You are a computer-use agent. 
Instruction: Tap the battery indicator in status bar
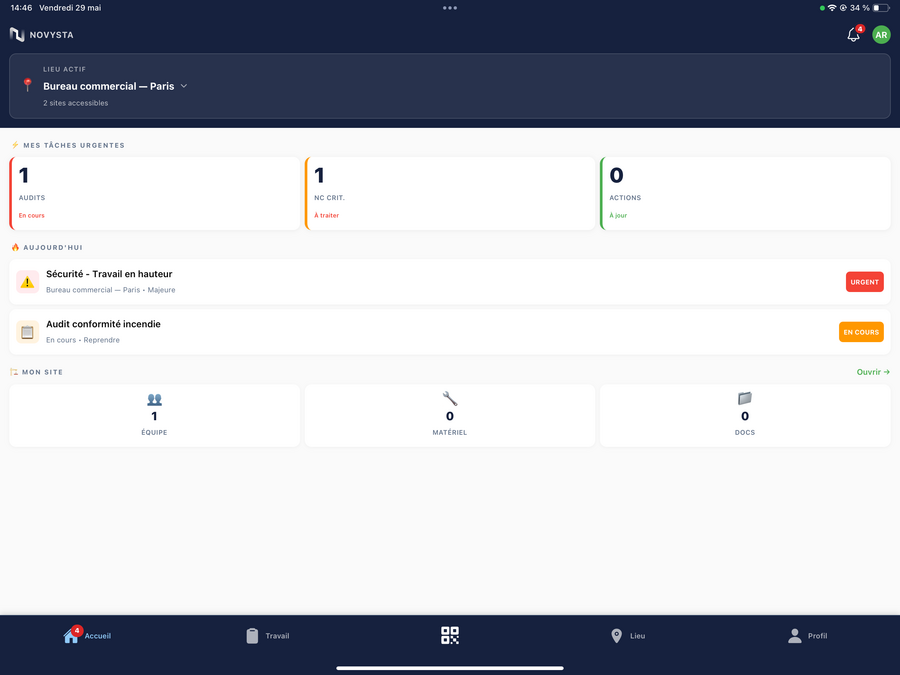pyautogui.click(x=881, y=8)
